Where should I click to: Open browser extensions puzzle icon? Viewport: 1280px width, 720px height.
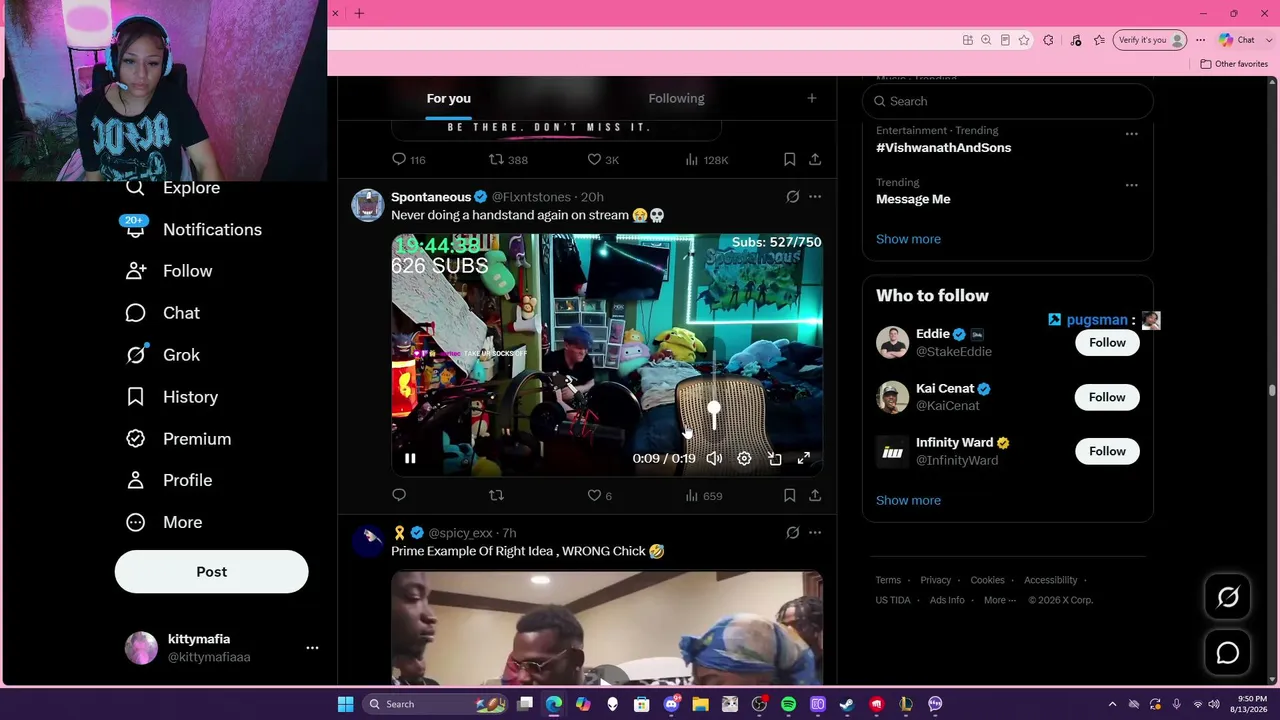(x=1048, y=40)
